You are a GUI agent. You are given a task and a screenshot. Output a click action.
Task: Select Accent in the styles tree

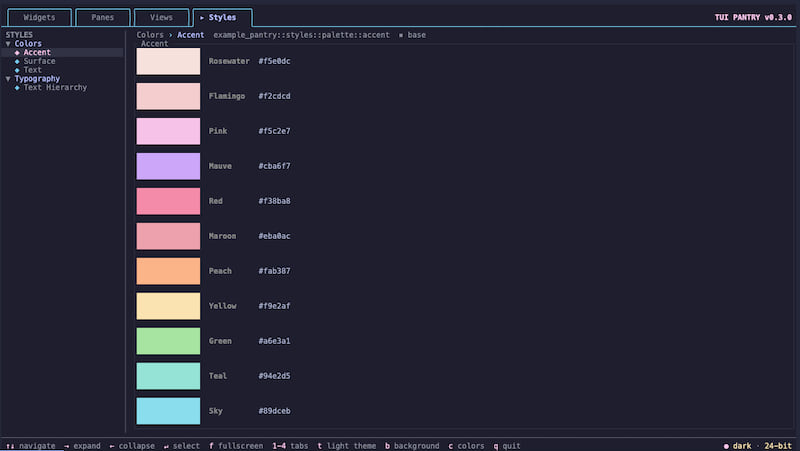(62, 53)
